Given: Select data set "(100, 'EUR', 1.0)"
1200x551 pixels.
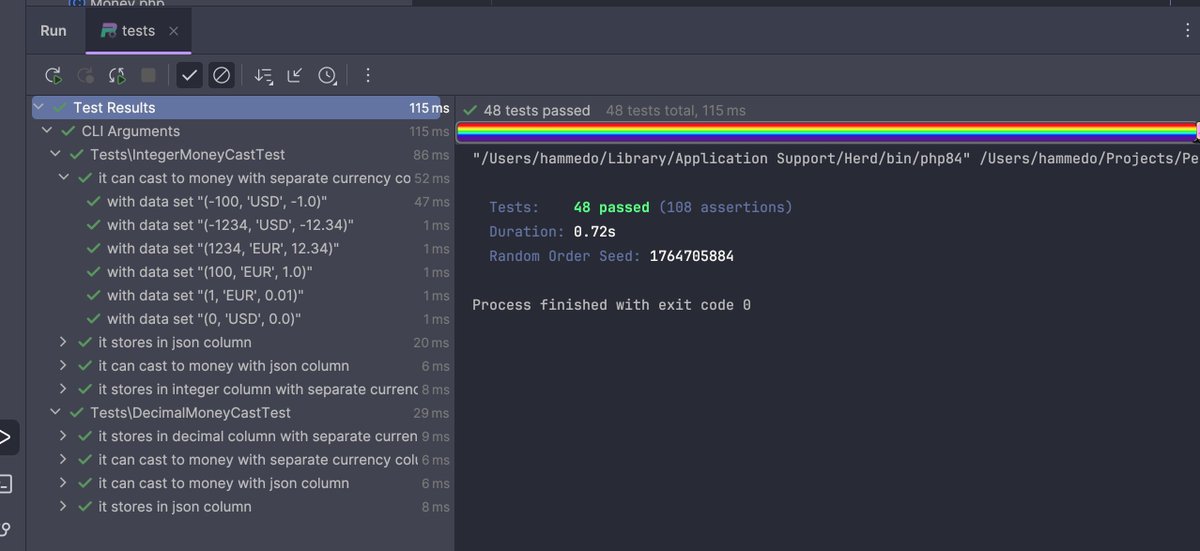Looking at the screenshot, I should pyautogui.click(x=210, y=272).
